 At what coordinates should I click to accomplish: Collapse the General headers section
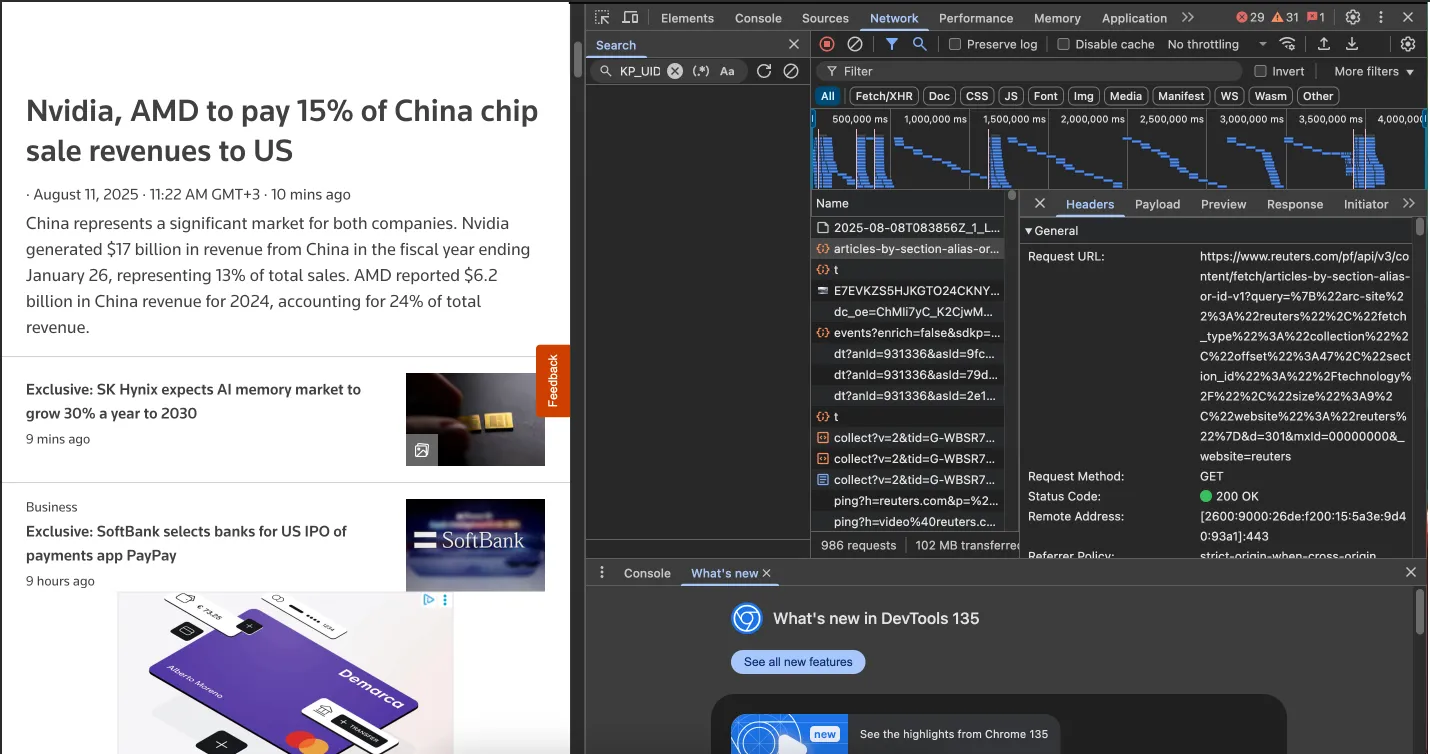(x=1029, y=231)
